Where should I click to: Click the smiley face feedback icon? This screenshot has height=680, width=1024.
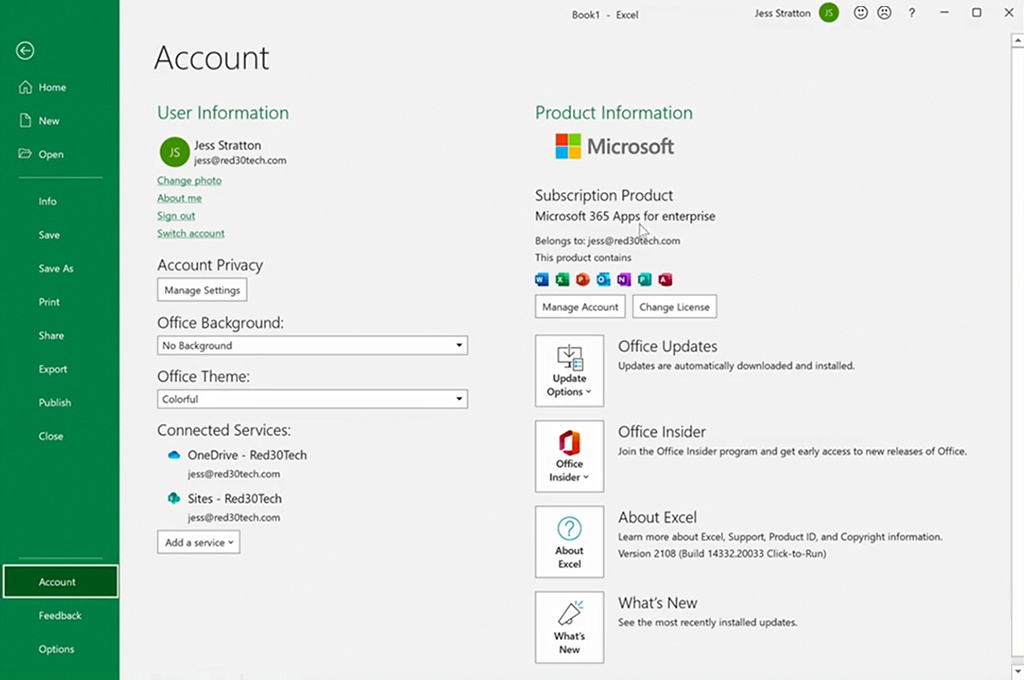point(860,13)
